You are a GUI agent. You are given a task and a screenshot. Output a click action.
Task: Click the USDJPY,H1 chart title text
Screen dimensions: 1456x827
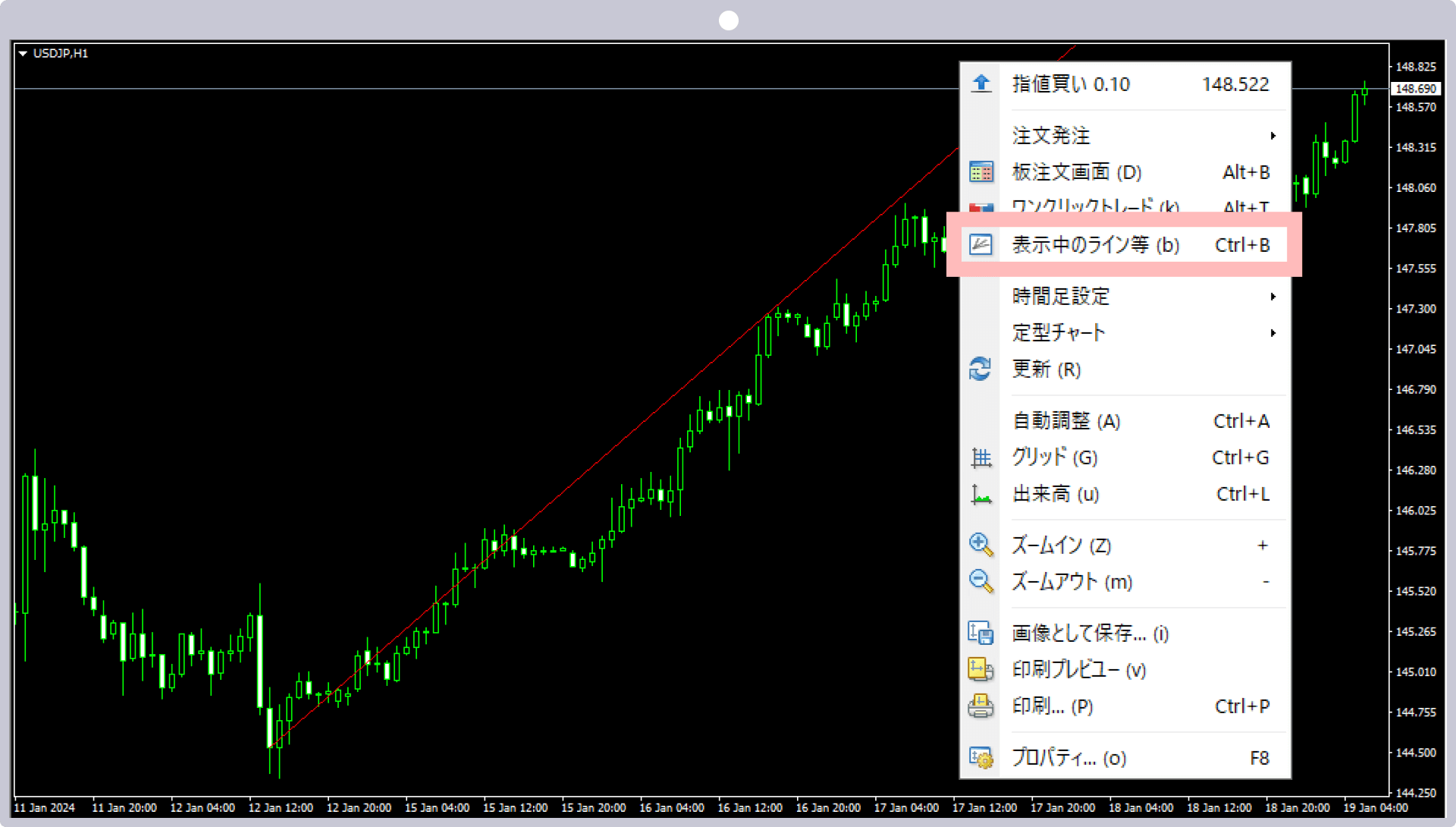tap(61, 53)
